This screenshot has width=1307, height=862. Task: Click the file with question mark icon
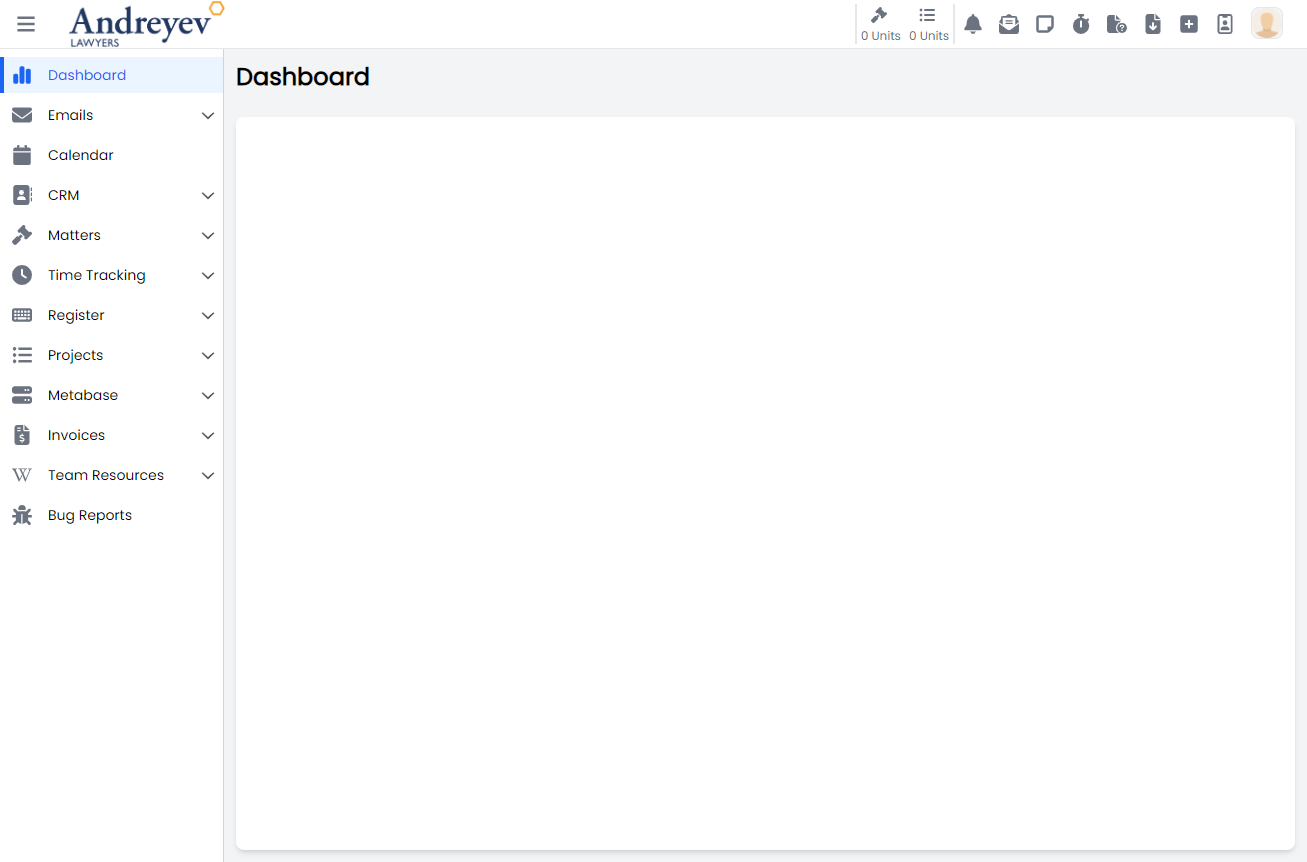click(1117, 25)
